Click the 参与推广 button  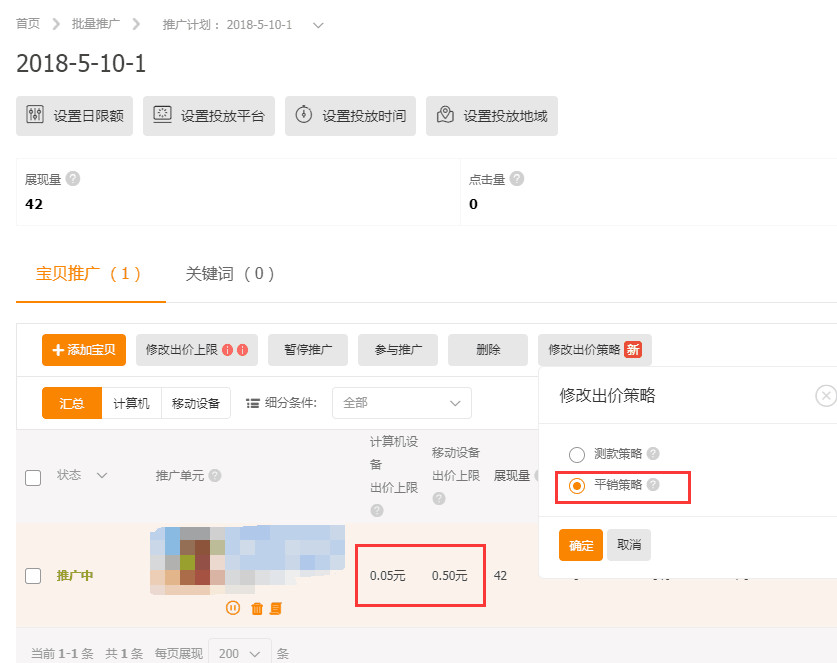tap(398, 350)
